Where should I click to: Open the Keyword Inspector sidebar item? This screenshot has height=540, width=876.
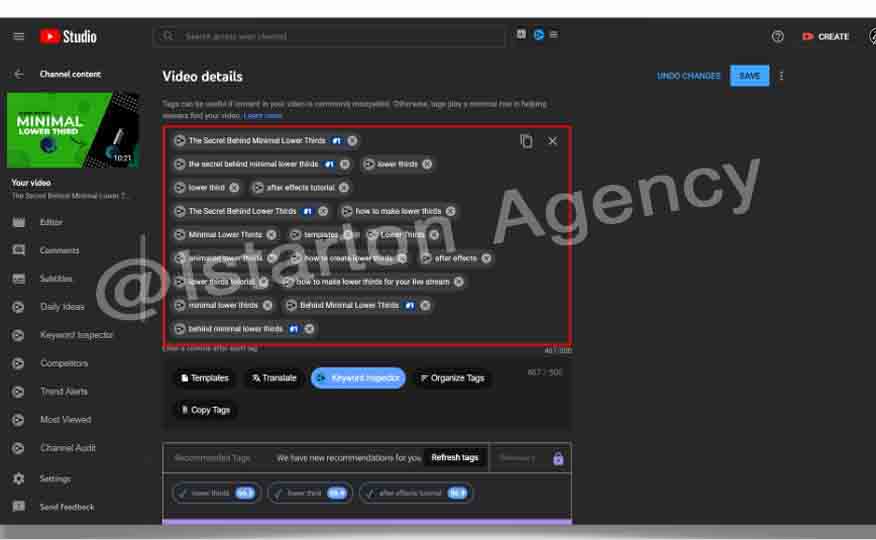(76, 335)
